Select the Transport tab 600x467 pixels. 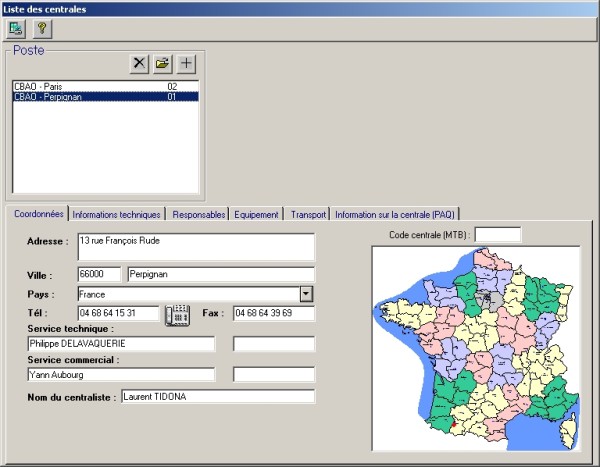(x=308, y=214)
